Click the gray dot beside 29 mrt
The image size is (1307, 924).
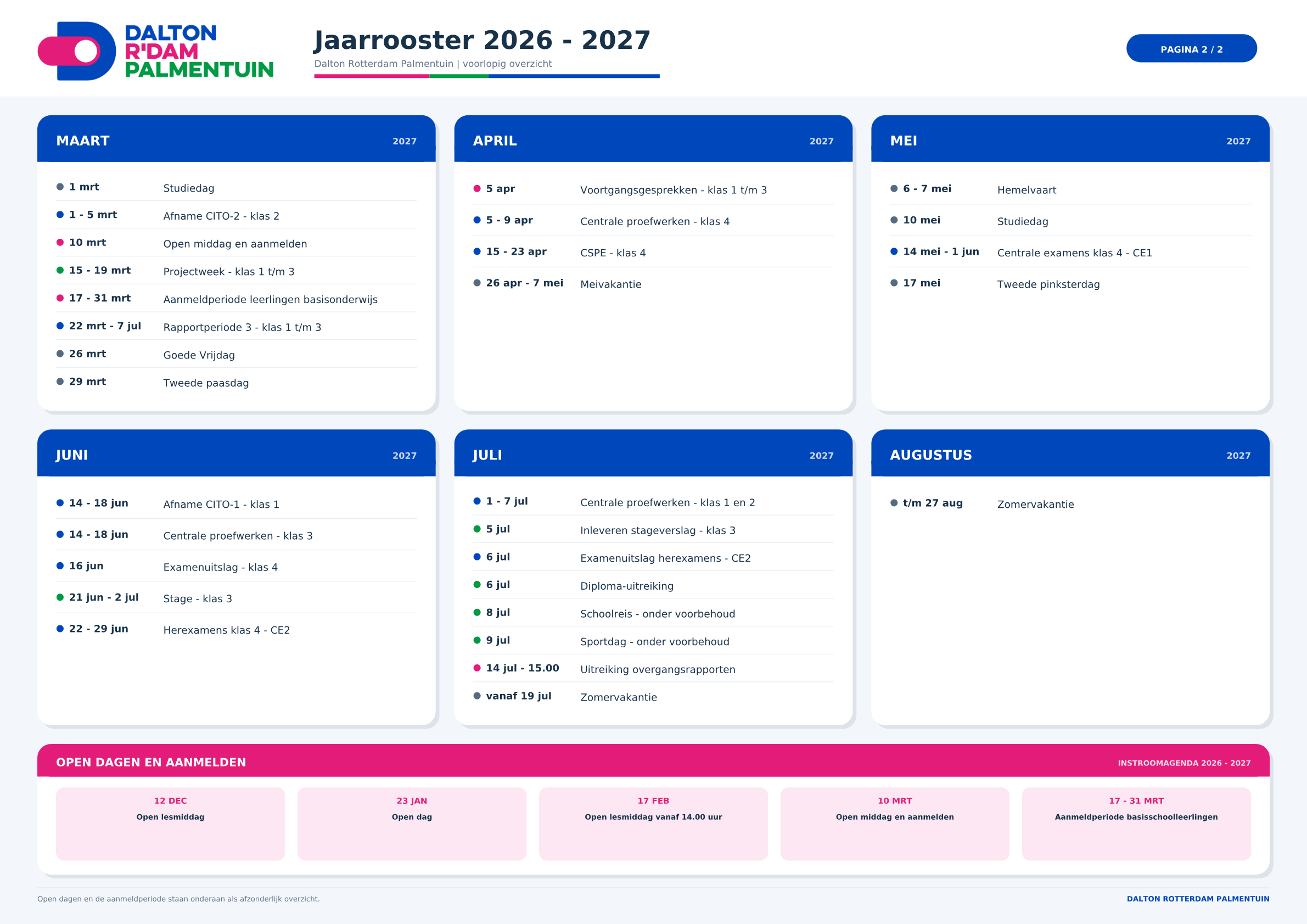[x=60, y=382]
